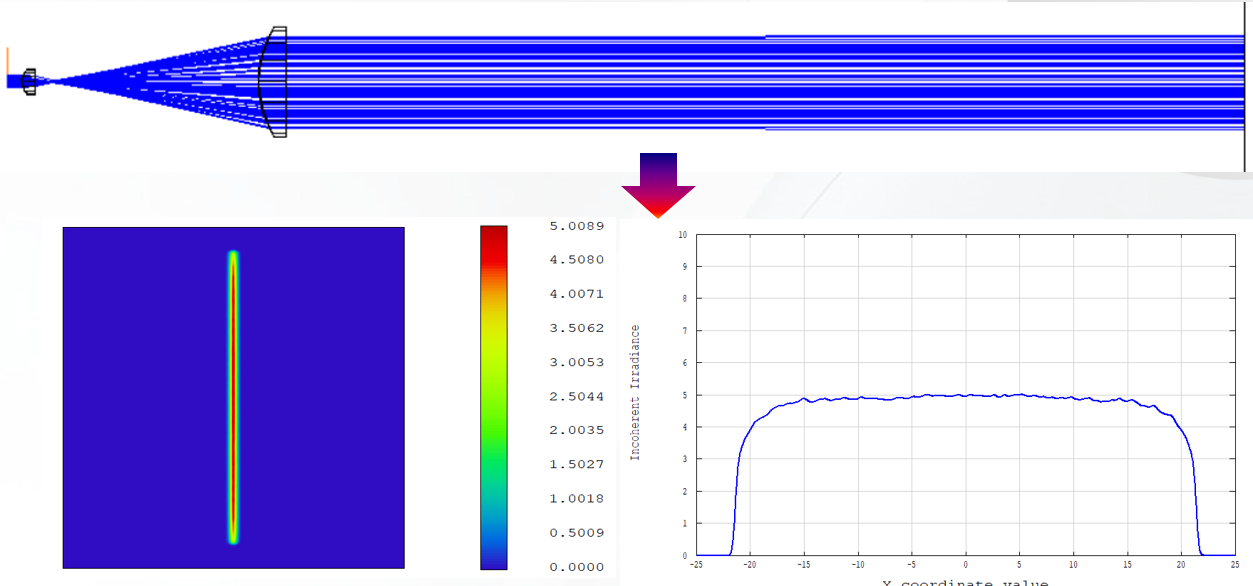This screenshot has height=586, width=1253.
Task: Click the X coordinate value axis label
Action: [x=965, y=582]
